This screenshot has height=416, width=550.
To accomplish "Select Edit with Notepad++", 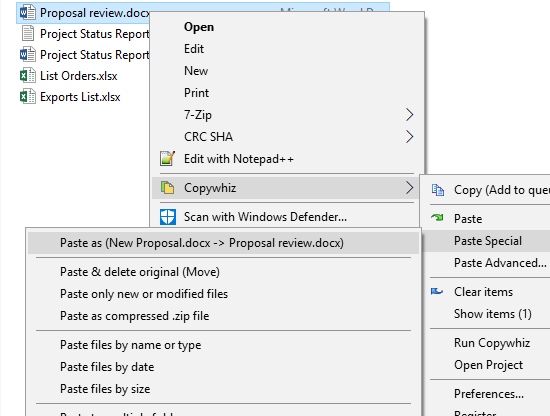I will tap(286, 159).
